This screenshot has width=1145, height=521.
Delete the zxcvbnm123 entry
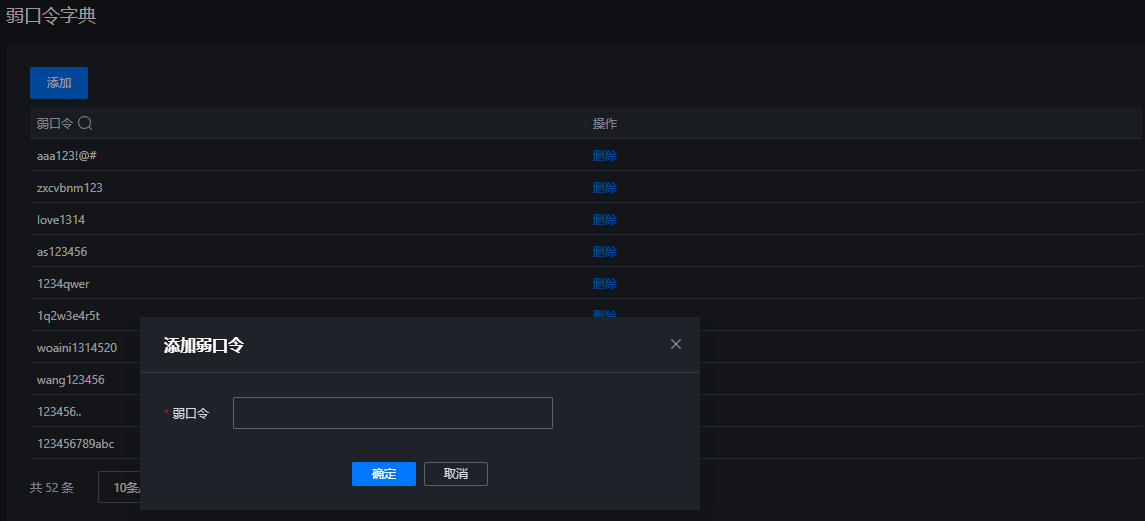pyautogui.click(x=605, y=188)
